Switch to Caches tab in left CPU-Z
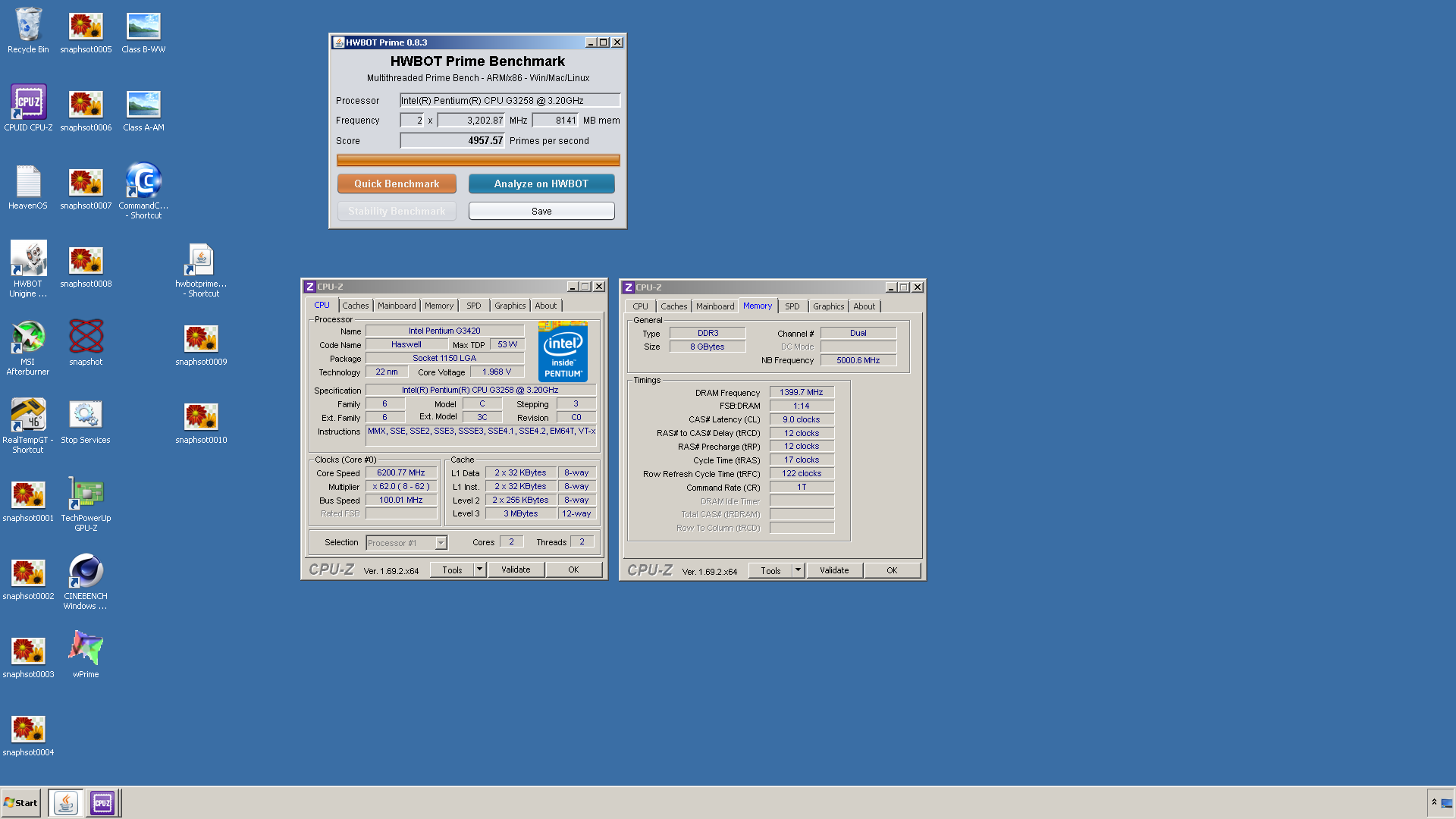The width and height of the screenshot is (1456, 819). point(356,306)
